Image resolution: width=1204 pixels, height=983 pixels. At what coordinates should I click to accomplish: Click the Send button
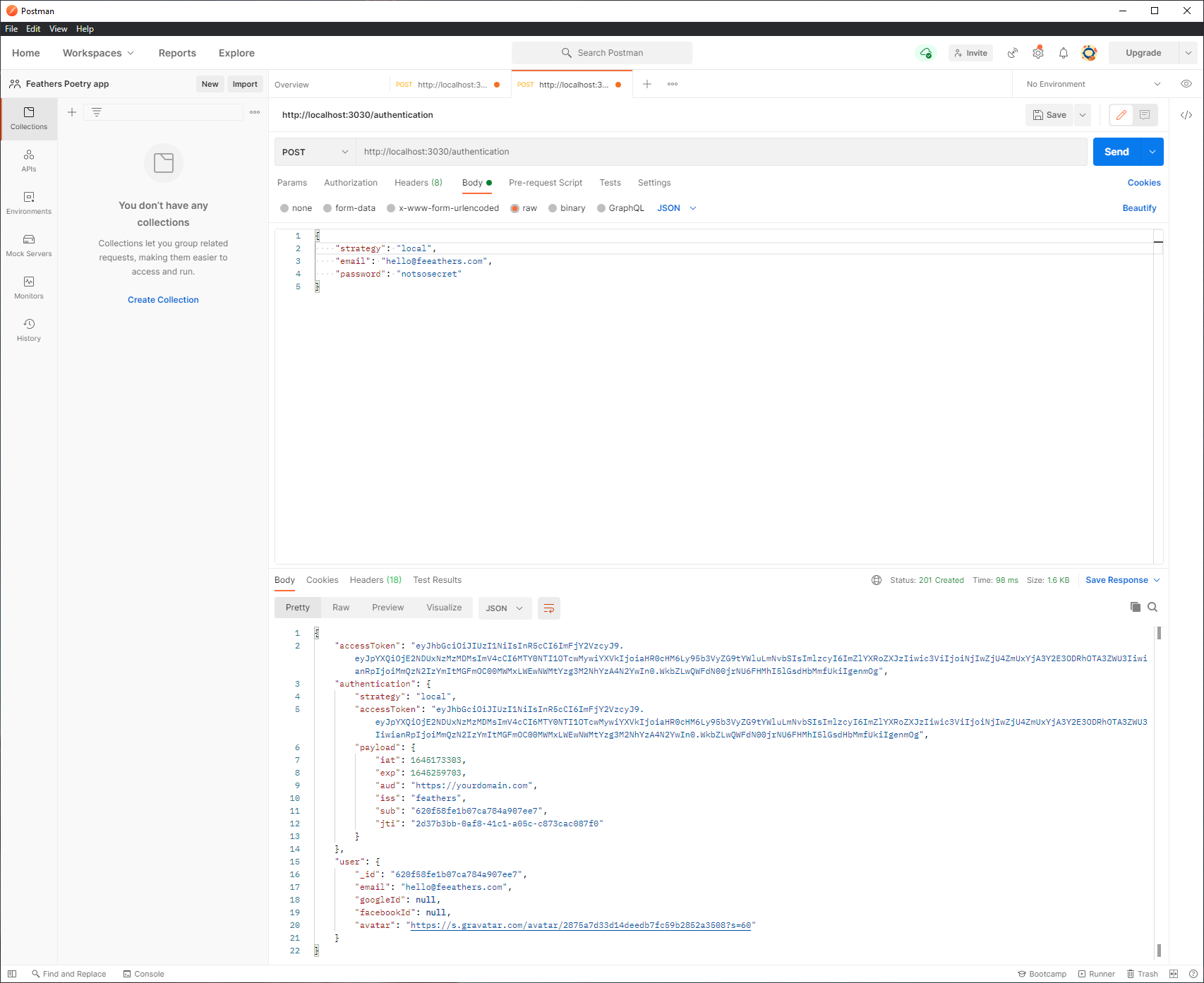click(1116, 152)
